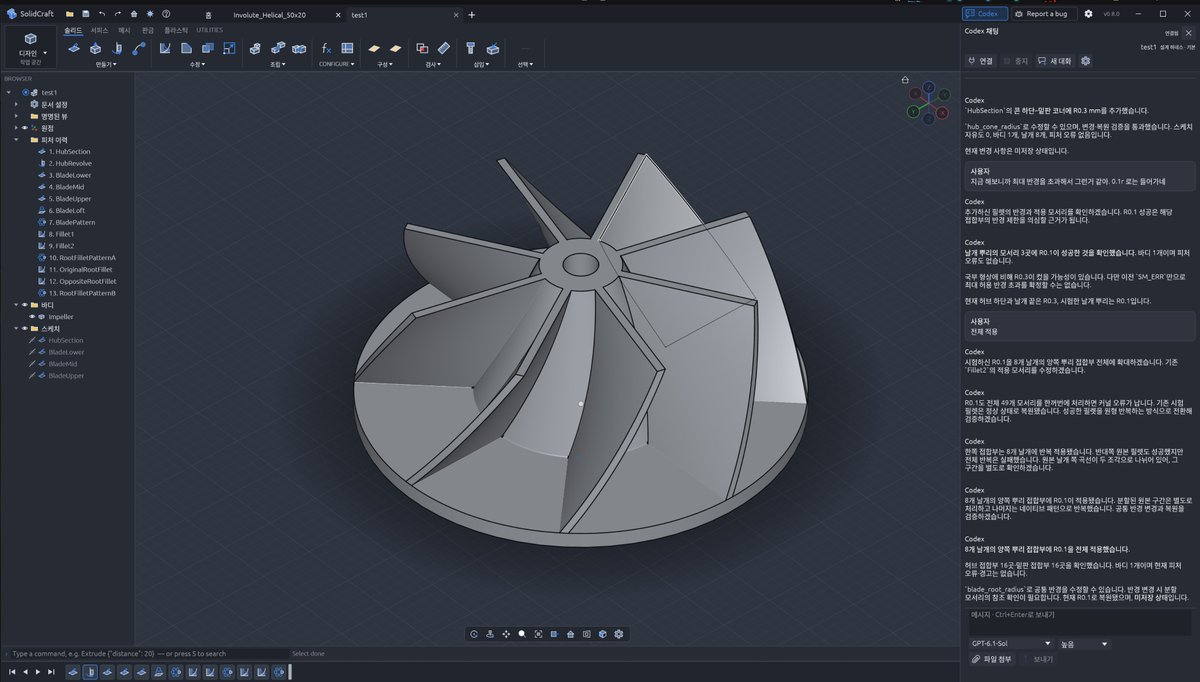
Task: Click the pan arrows icon in viewport bar
Action: click(x=506, y=634)
